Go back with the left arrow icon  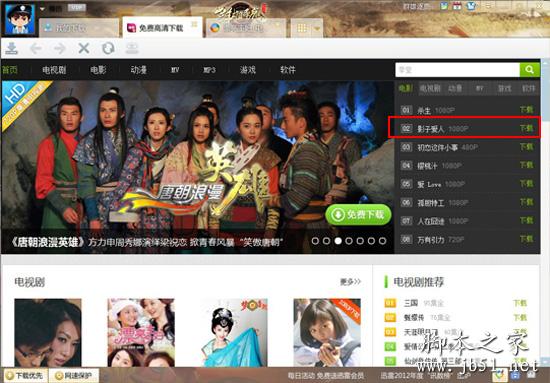(36, 48)
